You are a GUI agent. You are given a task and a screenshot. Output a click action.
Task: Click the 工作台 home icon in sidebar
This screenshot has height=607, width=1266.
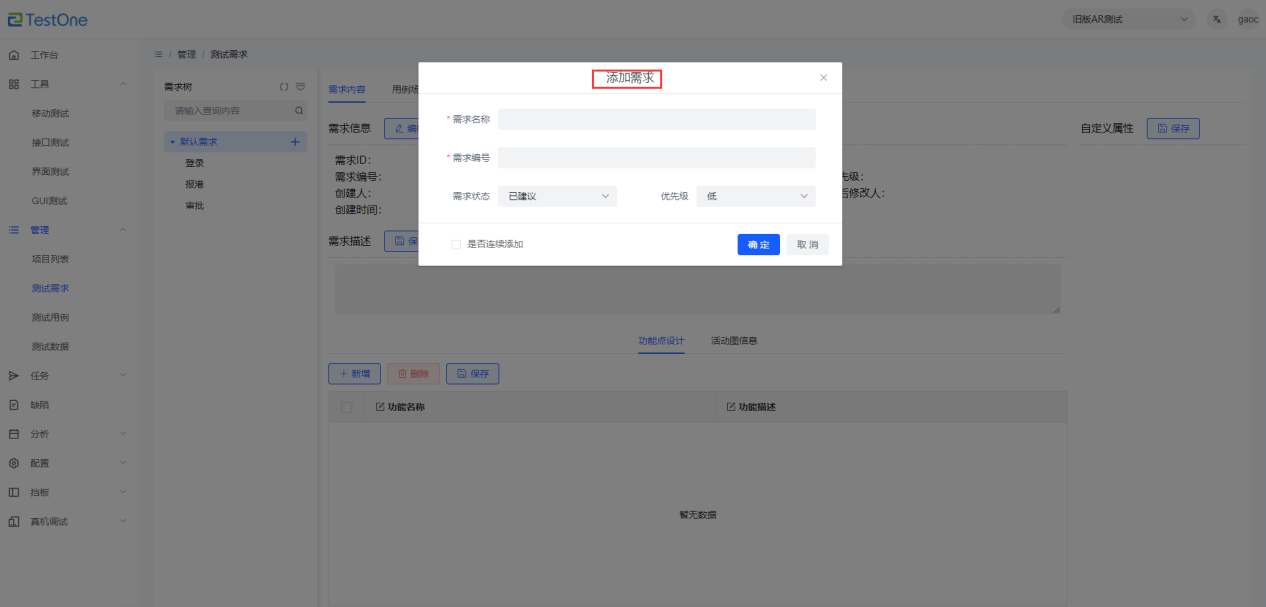click(14, 54)
